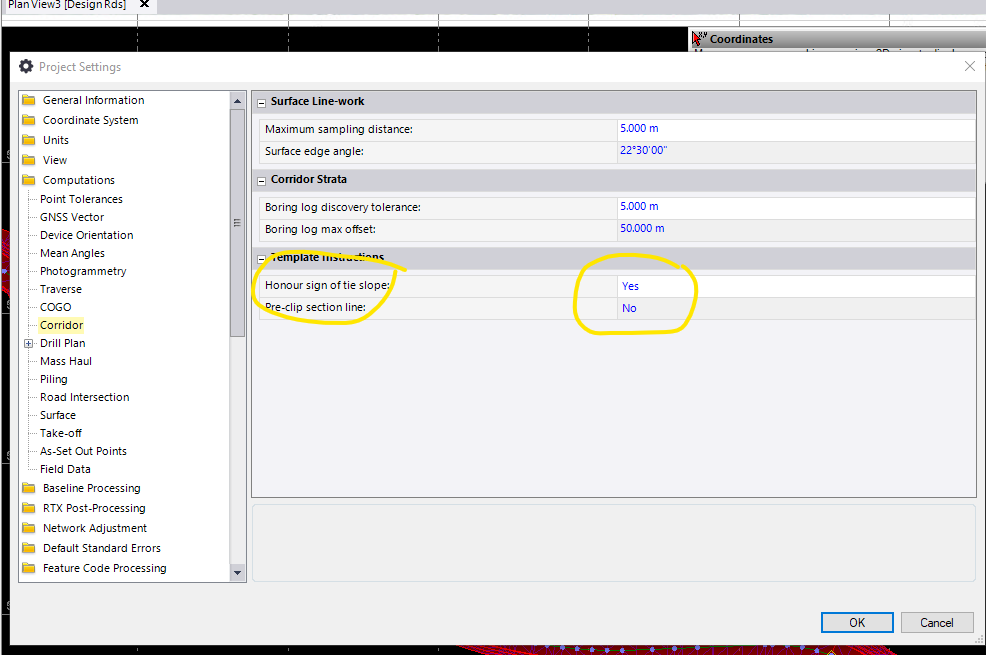The width and height of the screenshot is (986, 655).
Task: Open Device Orientation settings
Action: [x=86, y=235]
